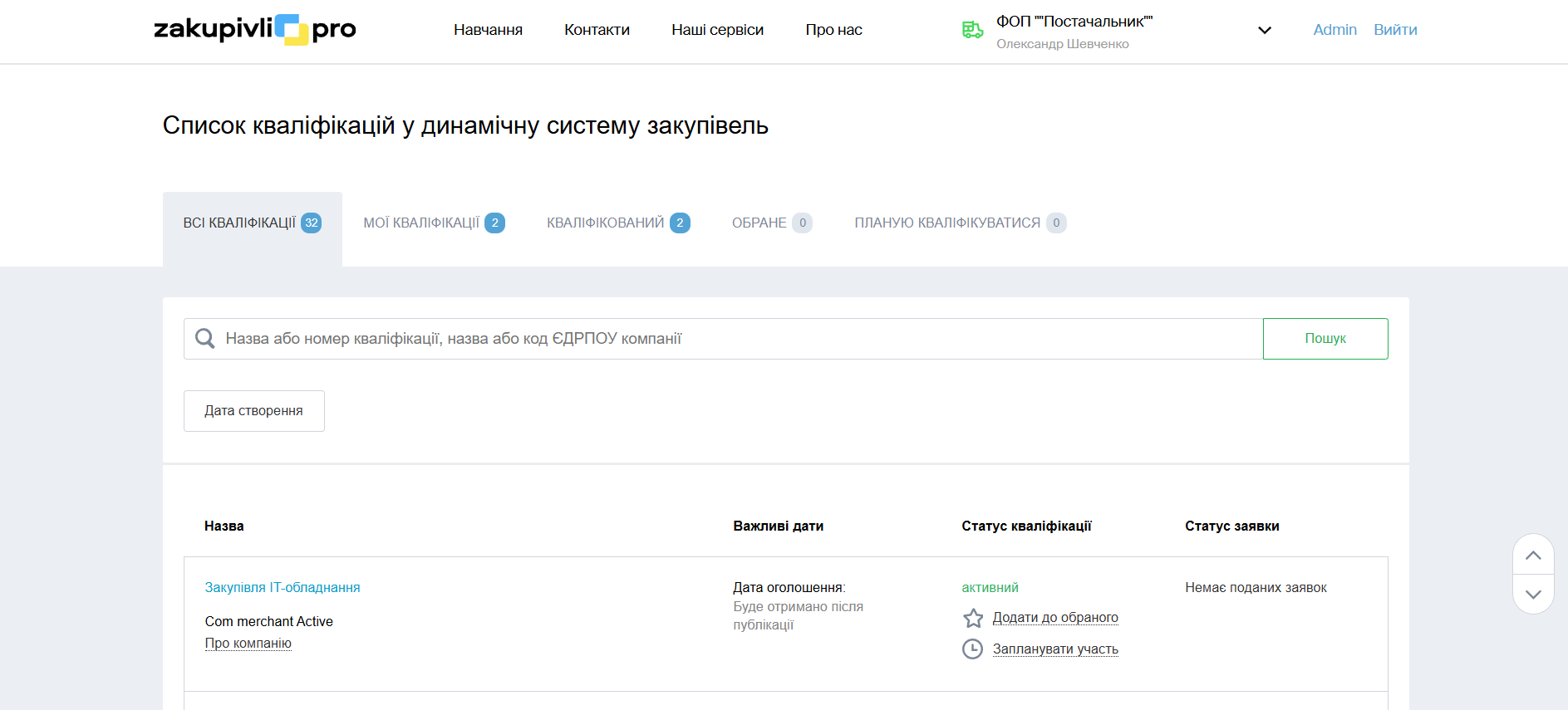Go to ПЛАНУЮ КВАЛІФІКУВАТИСЯ tab
1568x710 pixels.
(x=959, y=223)
